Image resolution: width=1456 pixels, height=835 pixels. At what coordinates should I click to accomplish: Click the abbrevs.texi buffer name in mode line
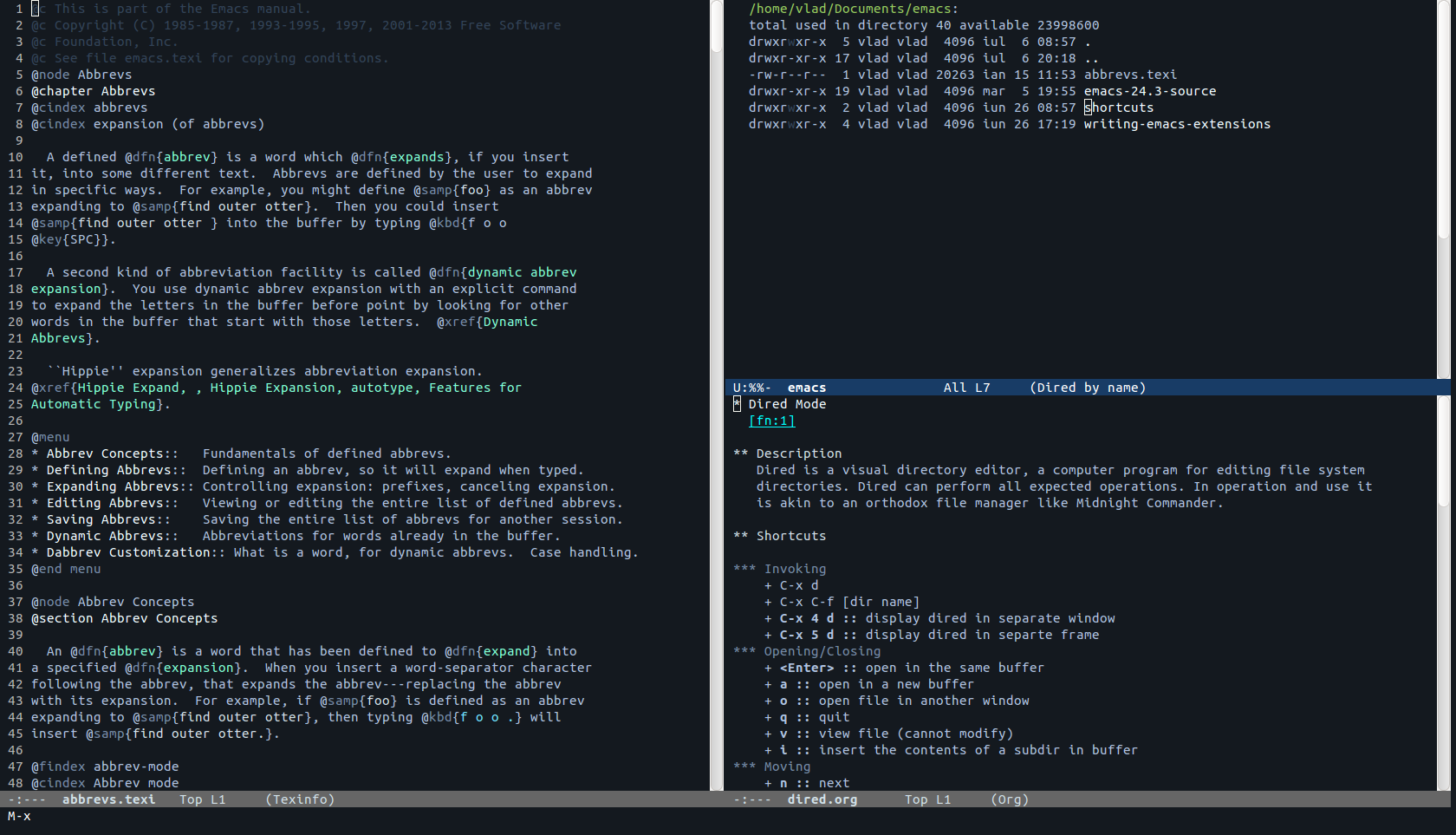108,799
